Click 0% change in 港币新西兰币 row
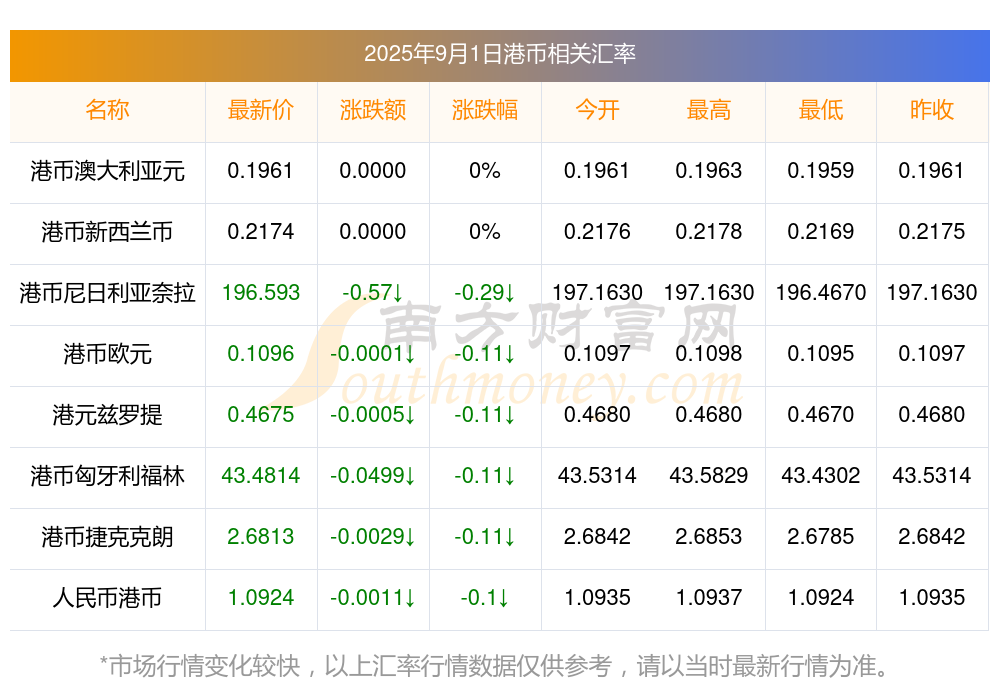Screen dimensions: 1000x698 point(485,232)
